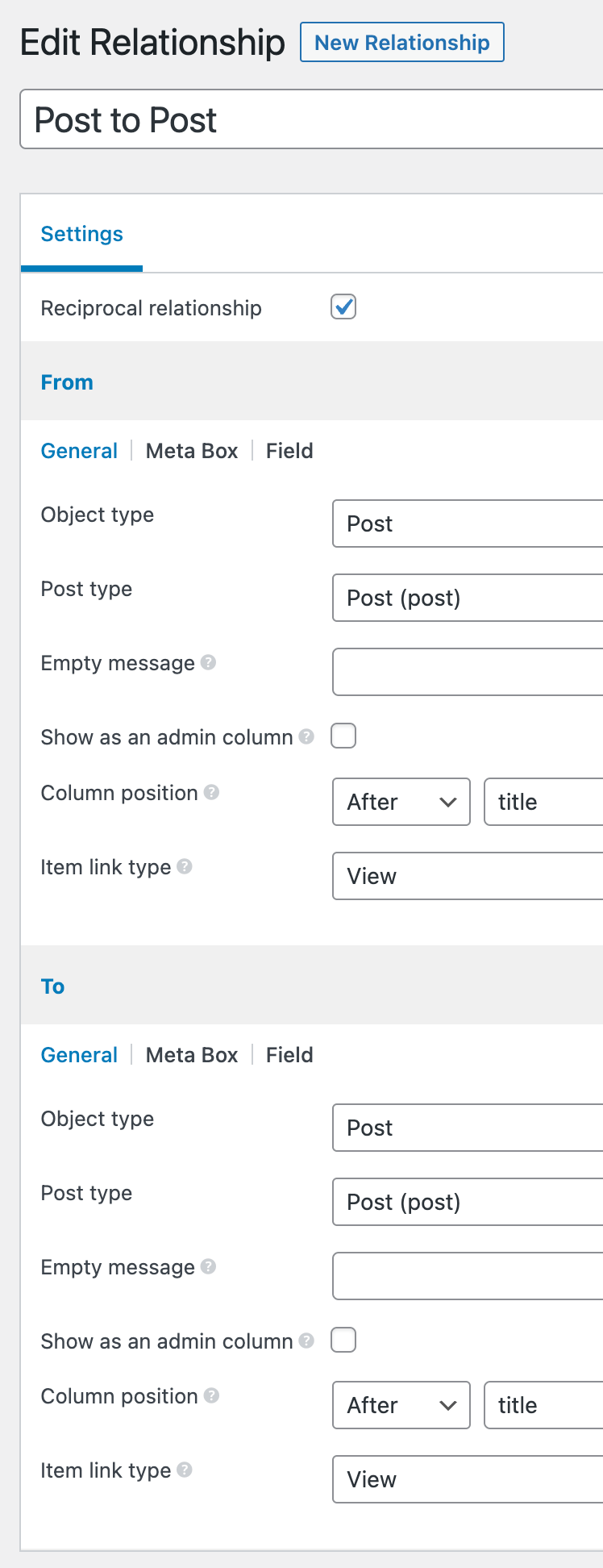Image resolution: width=603 pixels, height=1568 pixels.
Task: Switch to Meta Box tab in From section
Action: click(x=192, y=451)
